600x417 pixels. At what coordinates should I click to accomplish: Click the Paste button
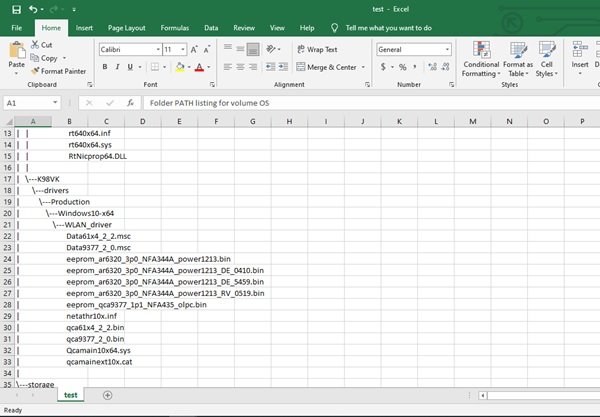pos(16,55)
